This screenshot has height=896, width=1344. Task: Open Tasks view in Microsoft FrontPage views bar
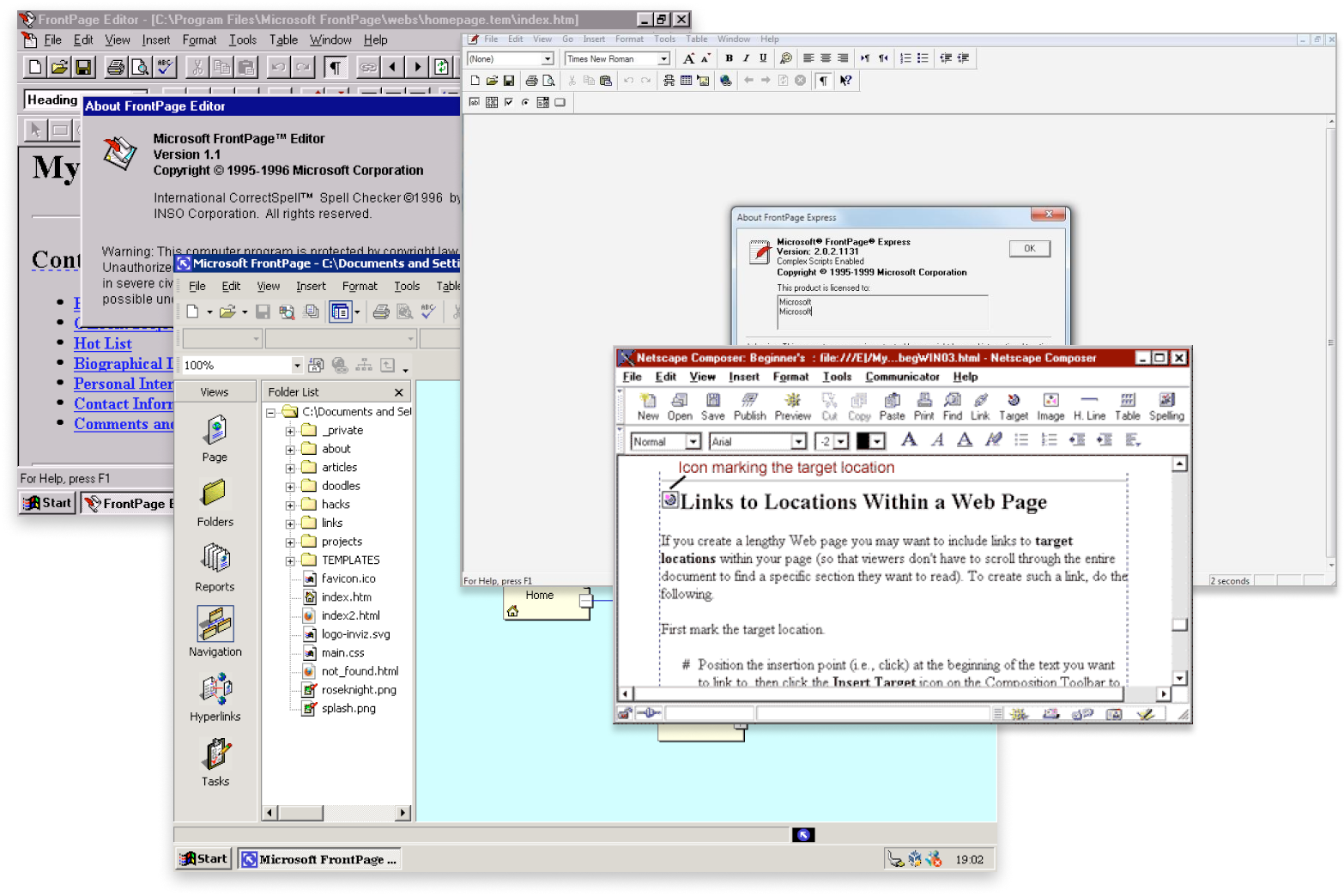point(215,763)
